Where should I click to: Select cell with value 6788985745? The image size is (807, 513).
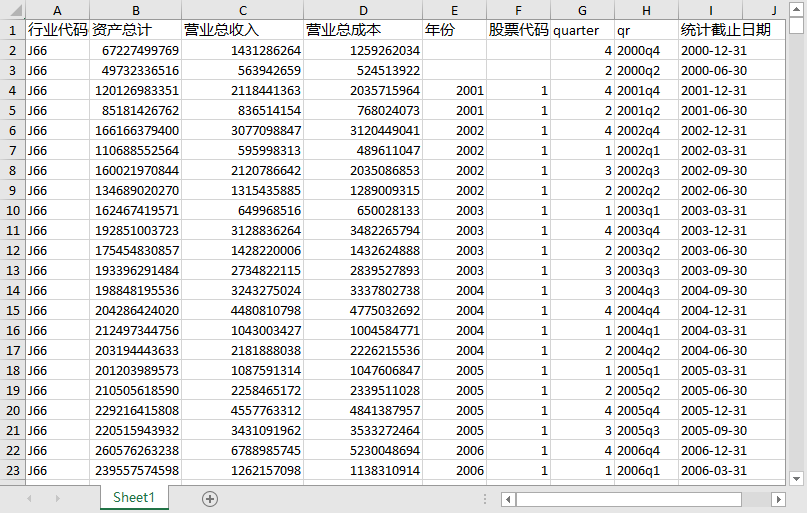(243, 450)
